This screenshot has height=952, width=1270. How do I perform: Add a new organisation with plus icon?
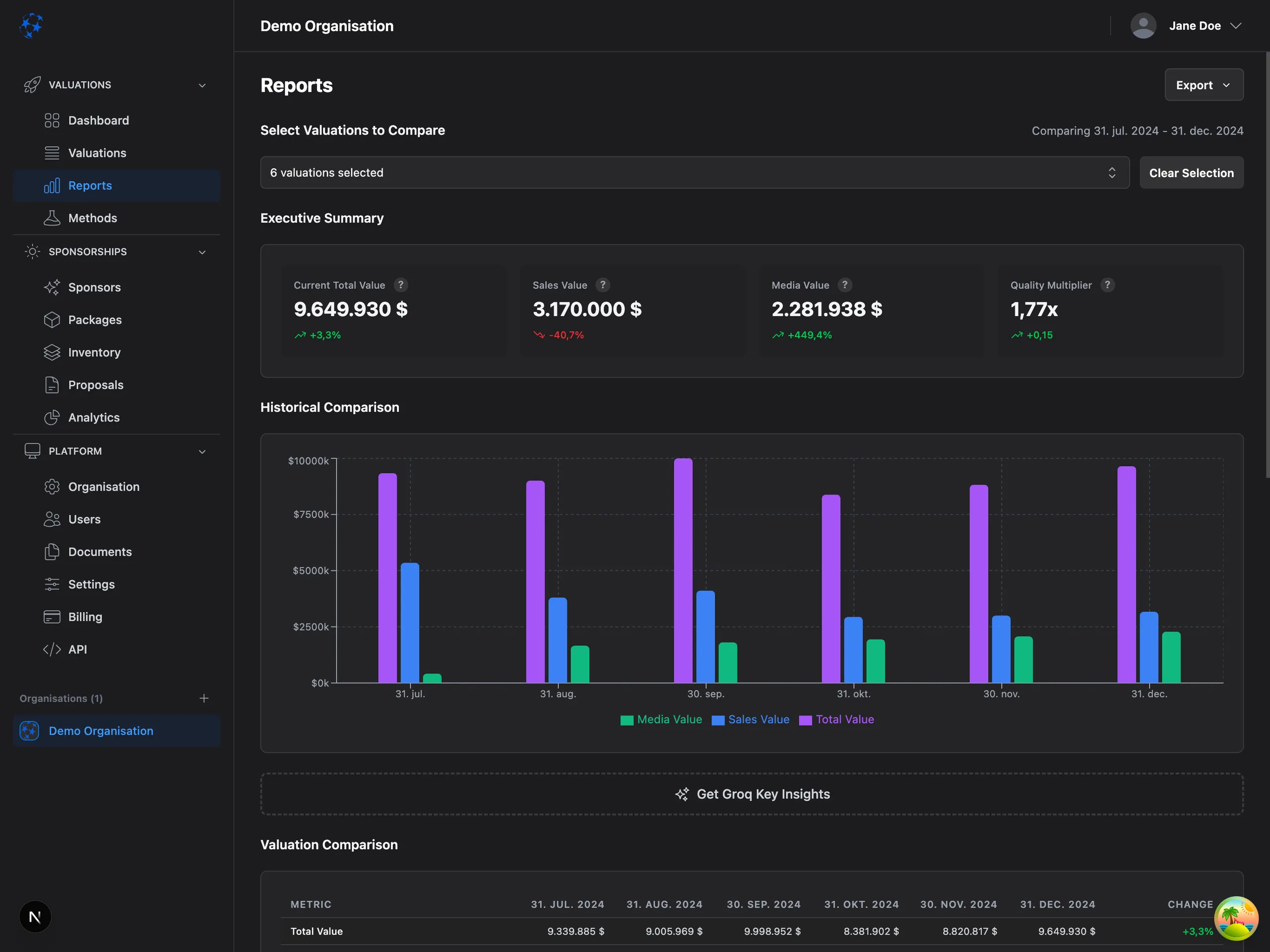click(x=204, y=698)
